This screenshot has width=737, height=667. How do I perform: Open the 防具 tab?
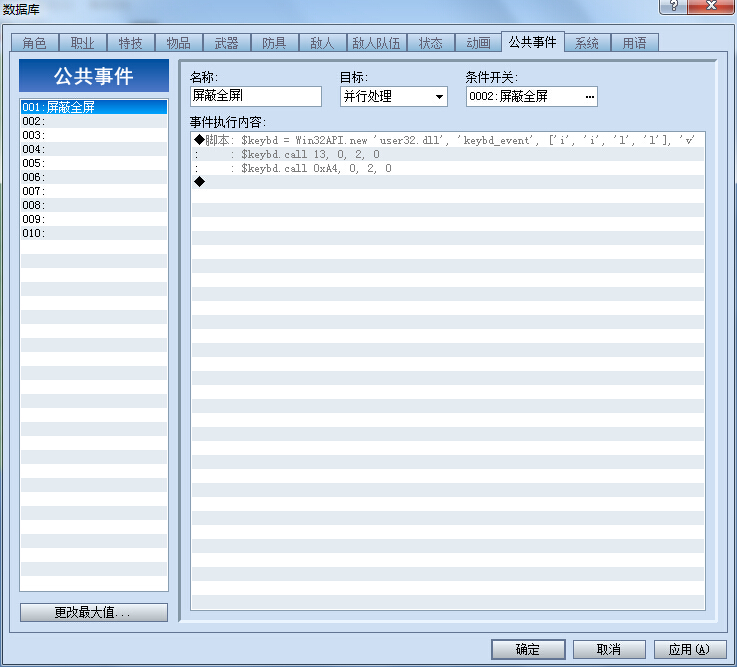click(274, 43)
